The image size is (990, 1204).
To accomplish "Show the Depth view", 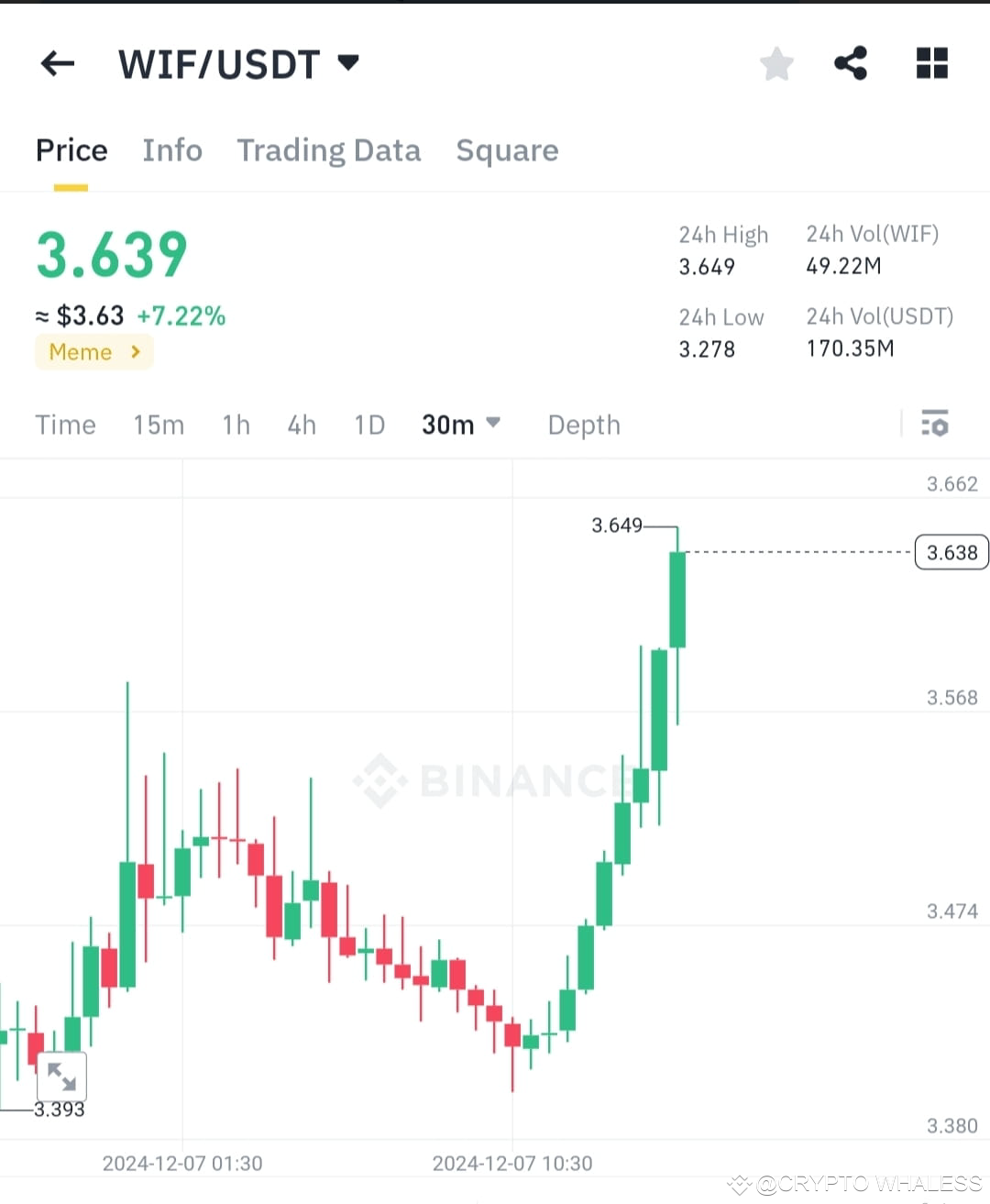I will coord(584,425).
